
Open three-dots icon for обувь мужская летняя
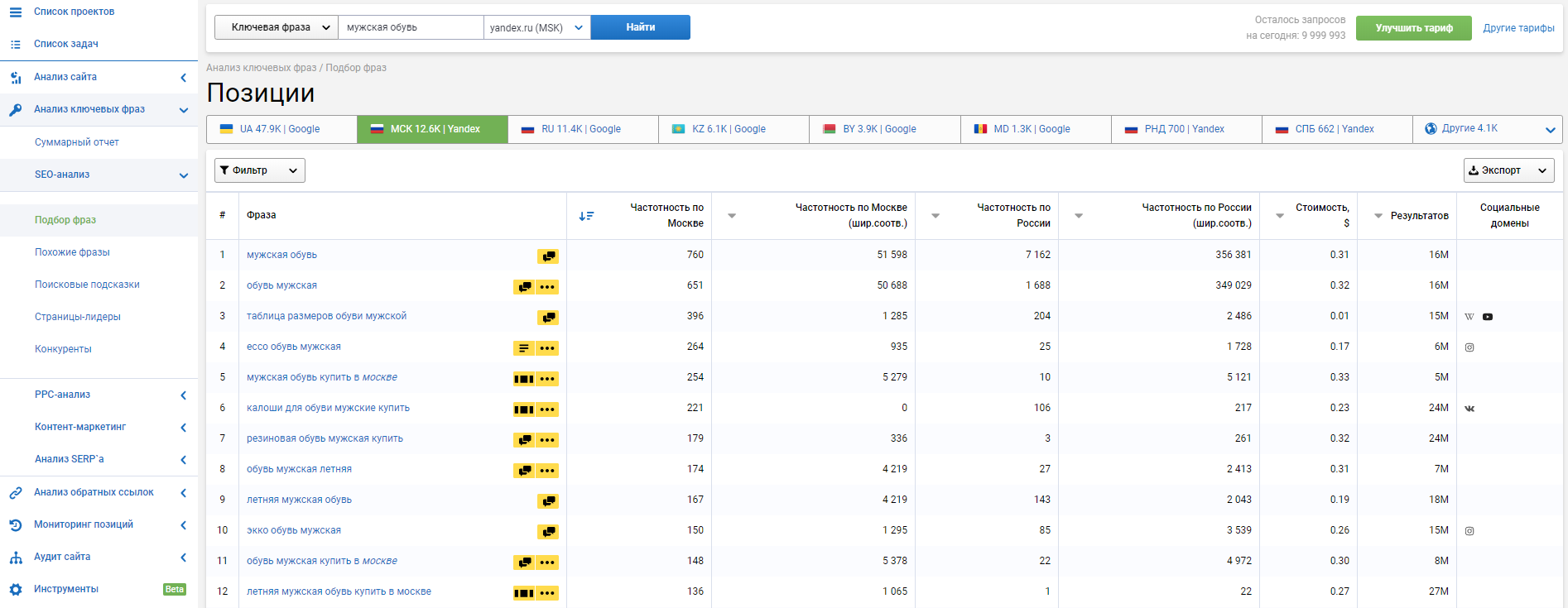tap(547, 471)
